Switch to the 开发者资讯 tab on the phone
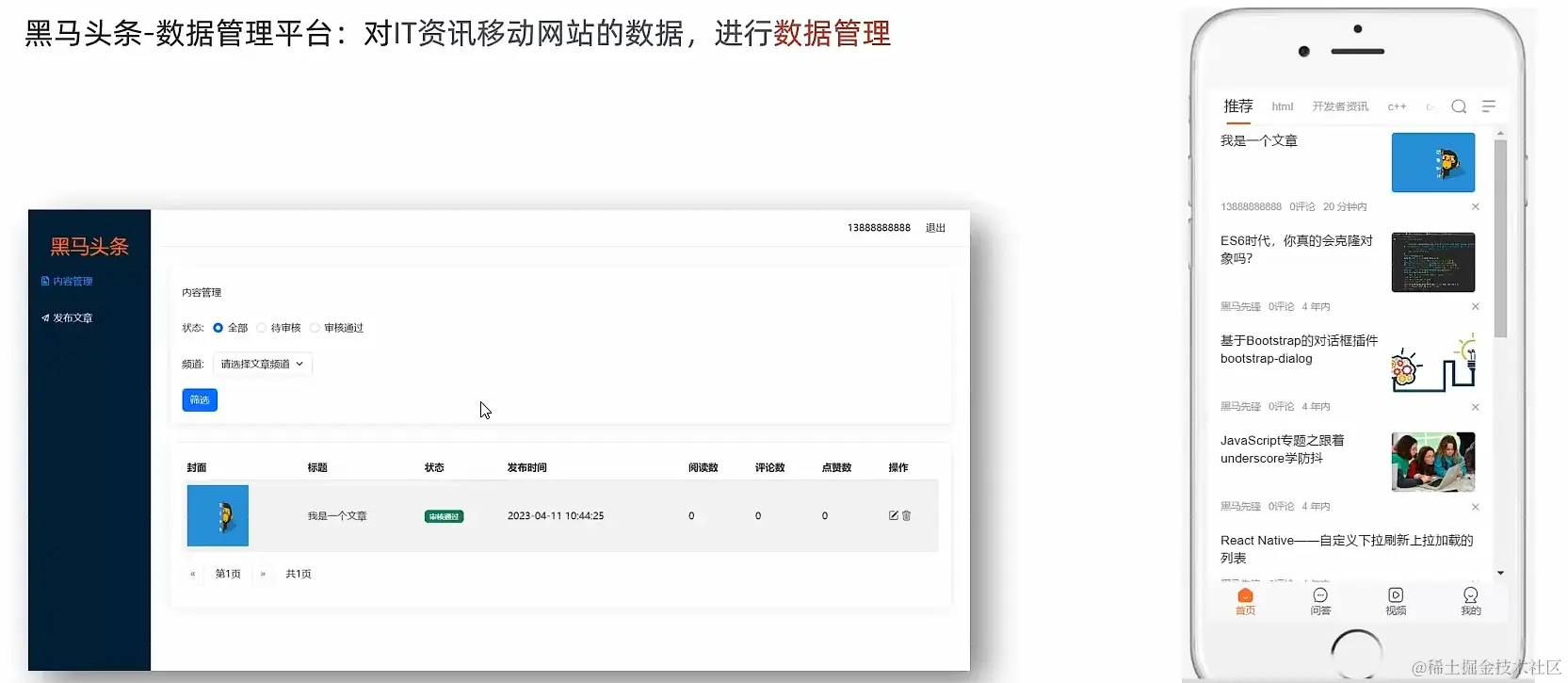 1341,107
